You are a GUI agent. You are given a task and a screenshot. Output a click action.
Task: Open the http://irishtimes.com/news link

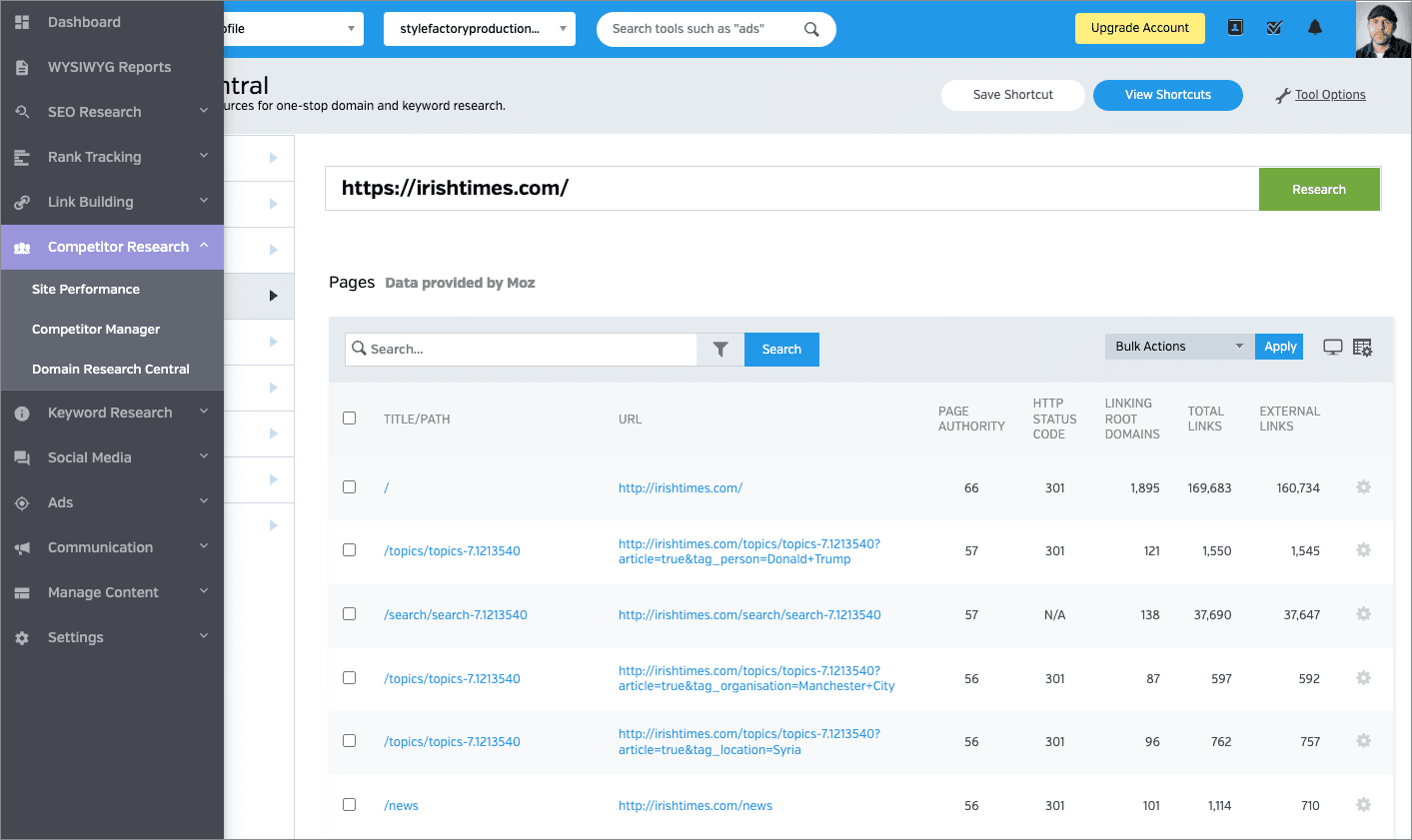[x=695, y=804]
